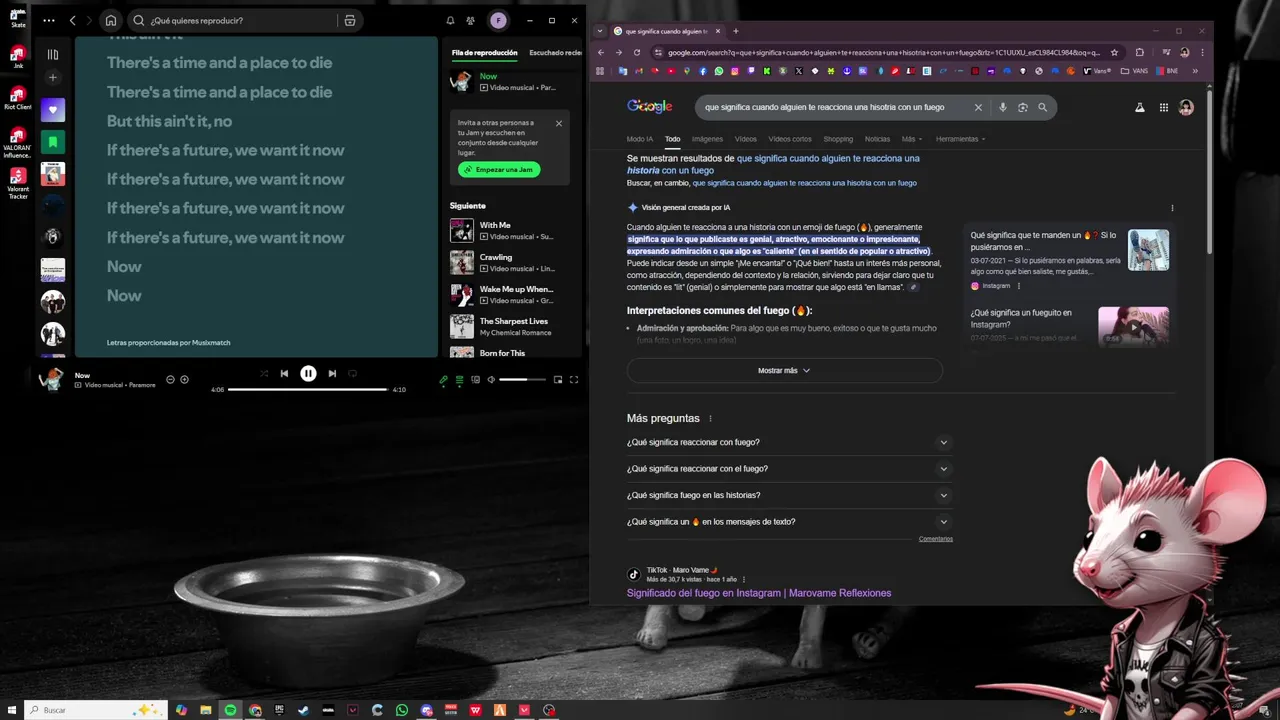Search by image with Google Lens icon
Viewport: 1280px width, 720px height.
1022,107
